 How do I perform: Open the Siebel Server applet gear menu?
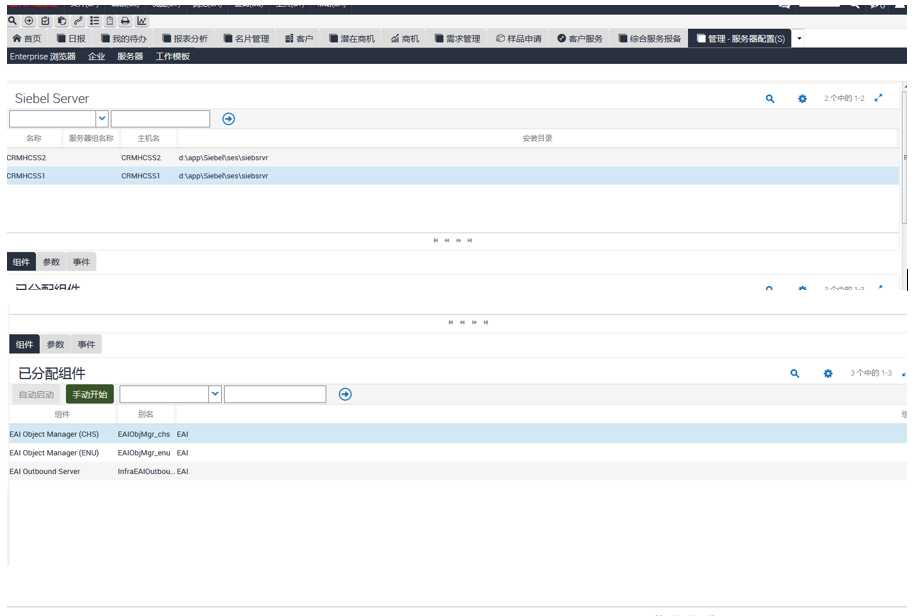click(802, 99)
